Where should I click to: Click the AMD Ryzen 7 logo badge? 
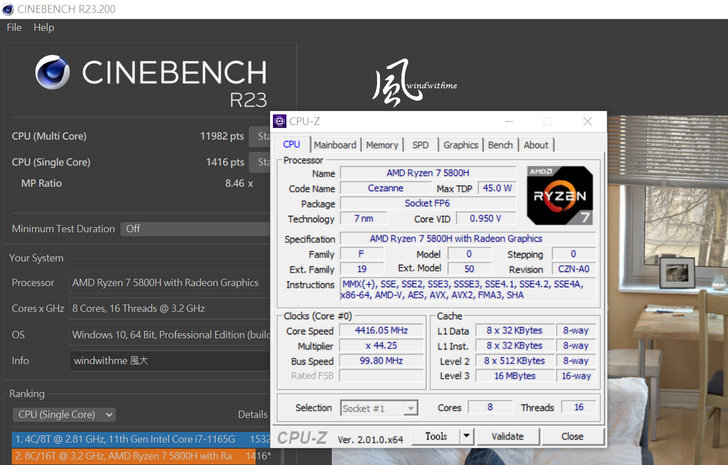559,196
